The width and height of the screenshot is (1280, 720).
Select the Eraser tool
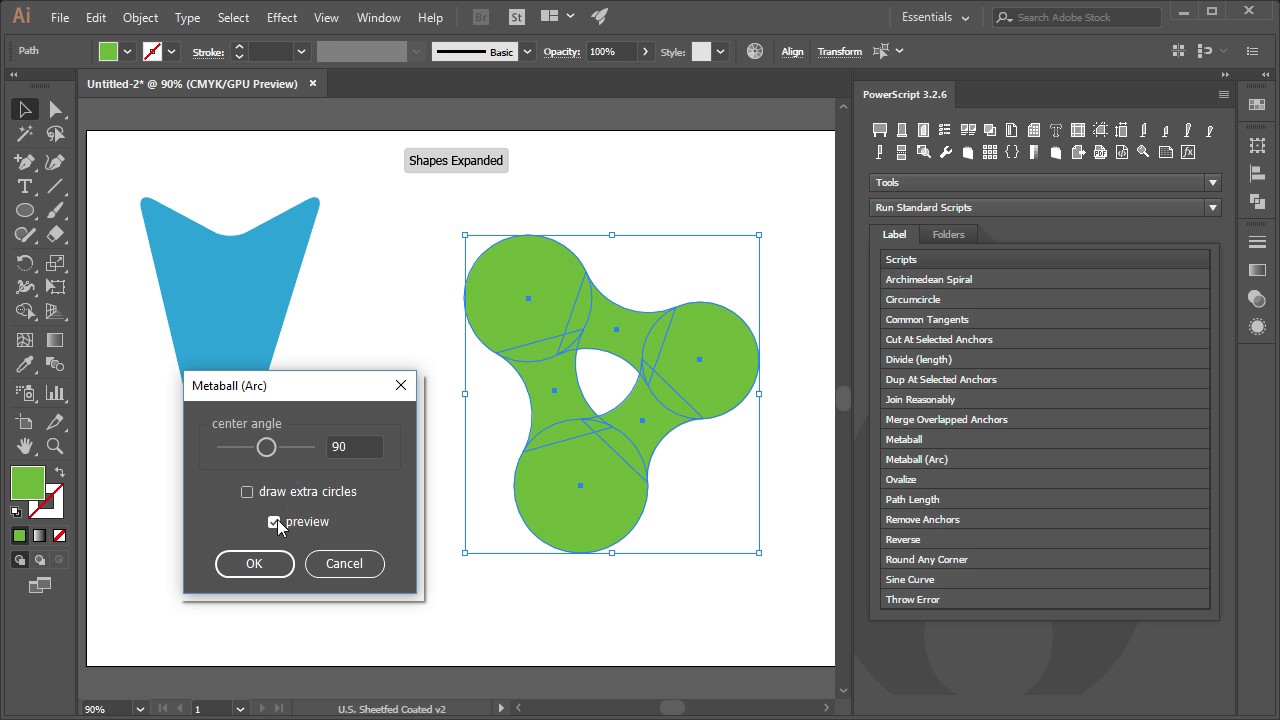tap(55, 235)
